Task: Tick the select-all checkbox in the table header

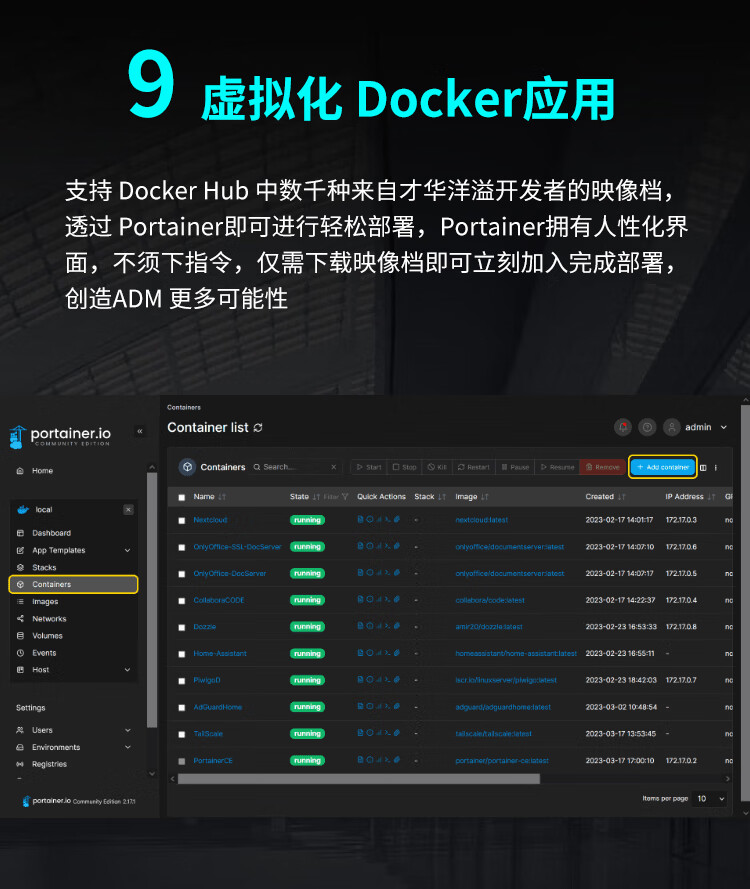Action: pyautogui.click(x=181, y=497)
